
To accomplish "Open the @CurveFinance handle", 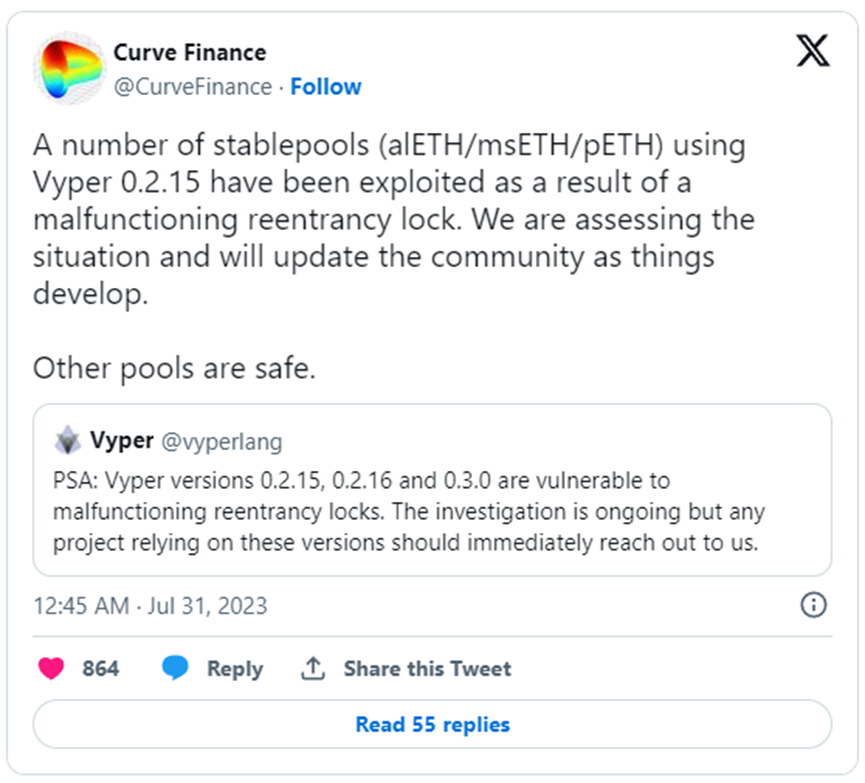I will 193,87.
